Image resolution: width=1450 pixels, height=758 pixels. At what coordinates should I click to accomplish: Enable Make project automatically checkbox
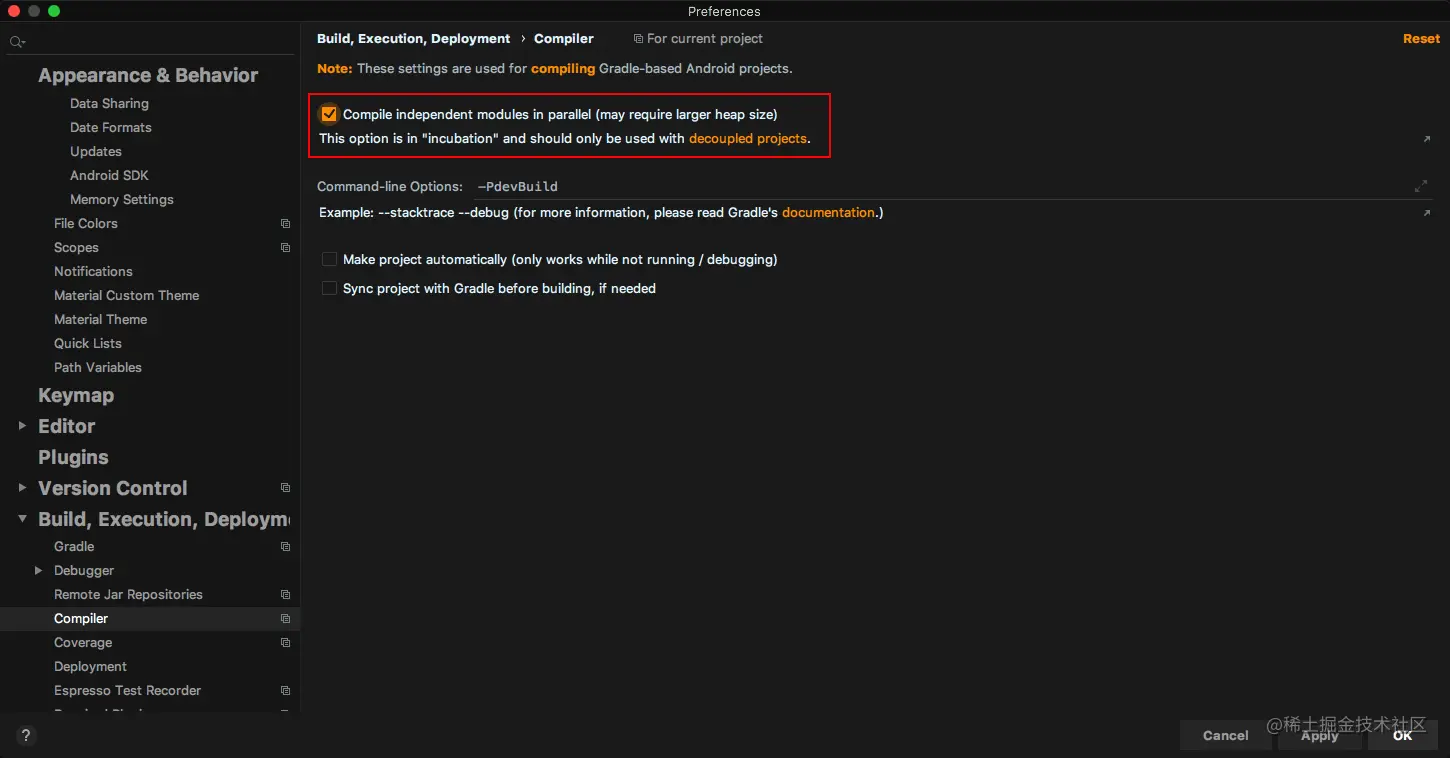tap(329, 259)
